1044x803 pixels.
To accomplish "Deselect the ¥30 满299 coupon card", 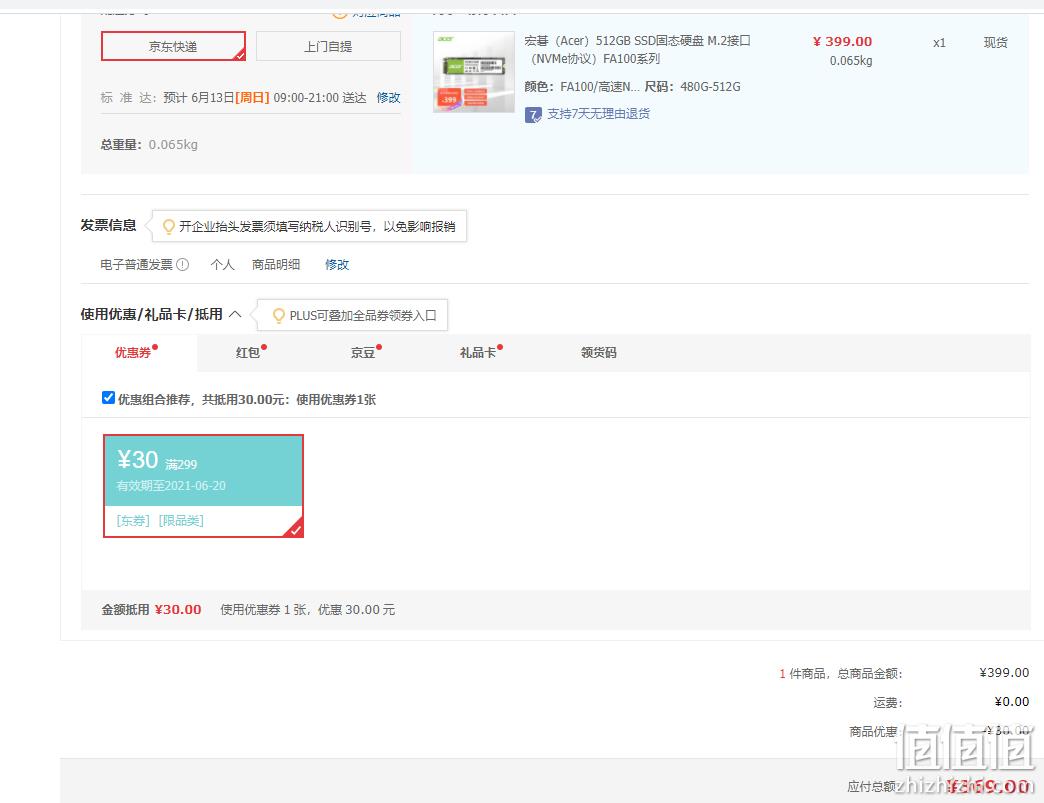I will [x=203, y=485].
